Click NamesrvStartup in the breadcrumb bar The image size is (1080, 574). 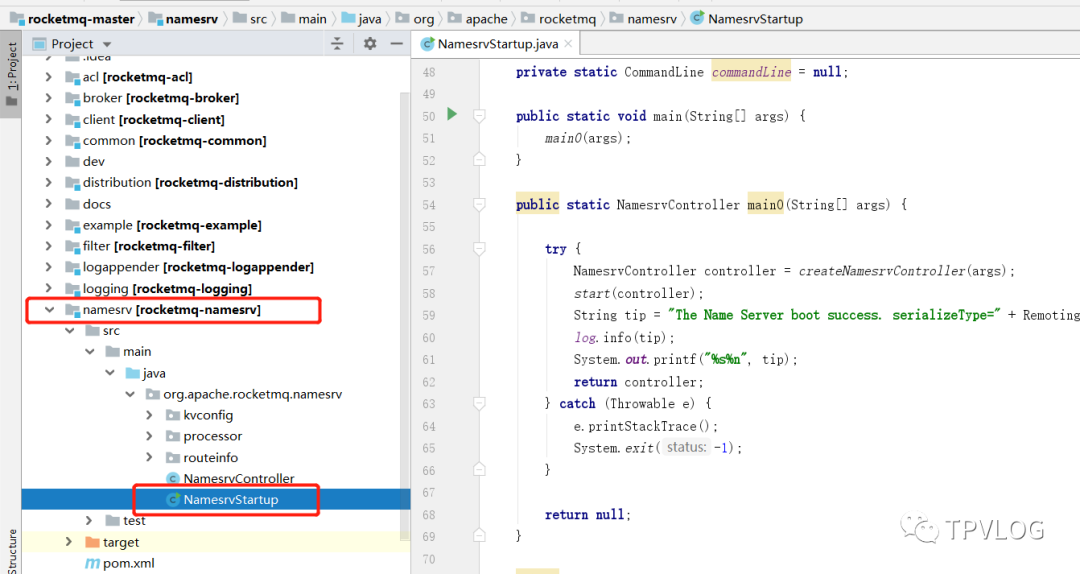tap(755, 19)
